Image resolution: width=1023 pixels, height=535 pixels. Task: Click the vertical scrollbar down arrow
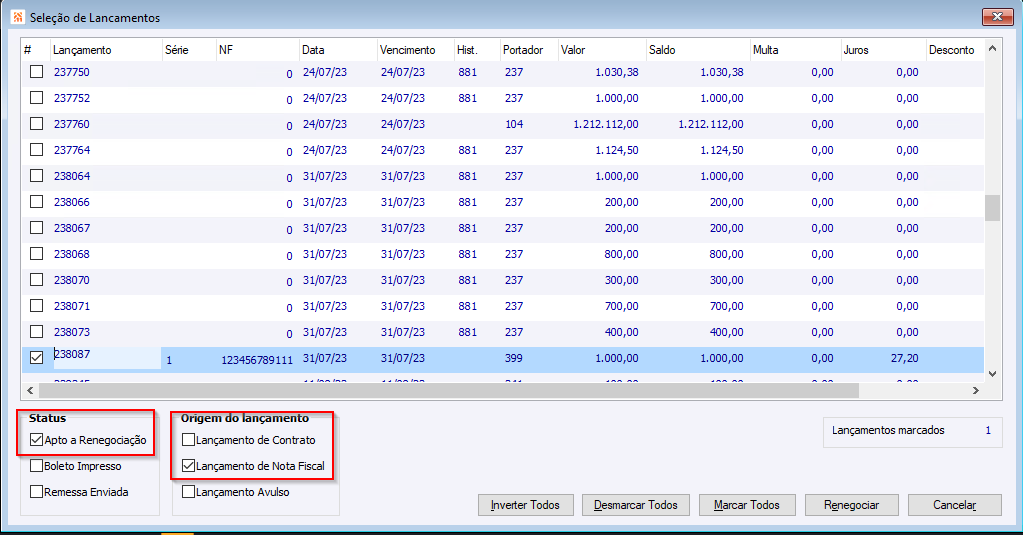pos(992,374)
